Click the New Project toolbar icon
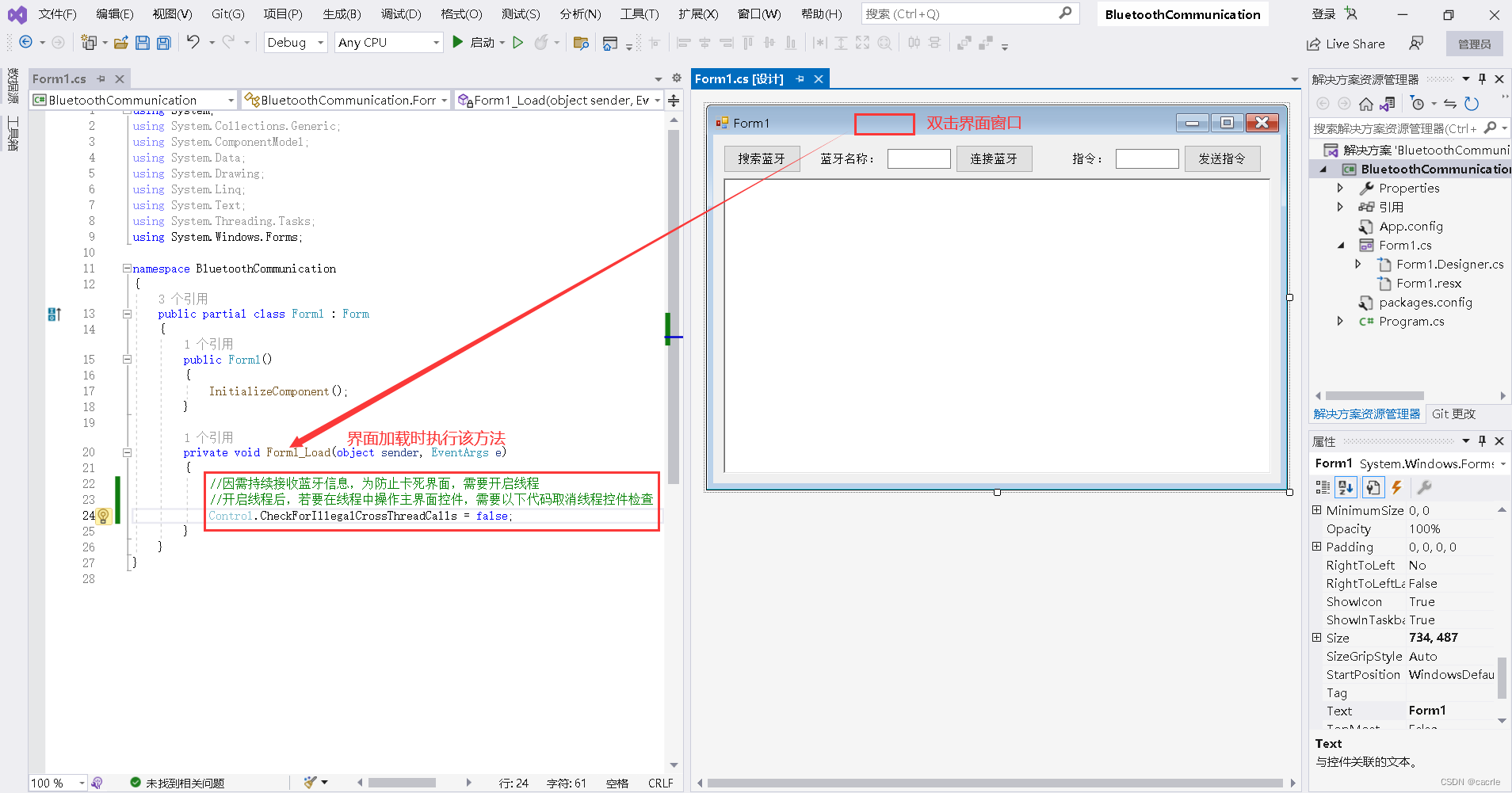Screen dimensions: 1512x793 click(89, 43)
